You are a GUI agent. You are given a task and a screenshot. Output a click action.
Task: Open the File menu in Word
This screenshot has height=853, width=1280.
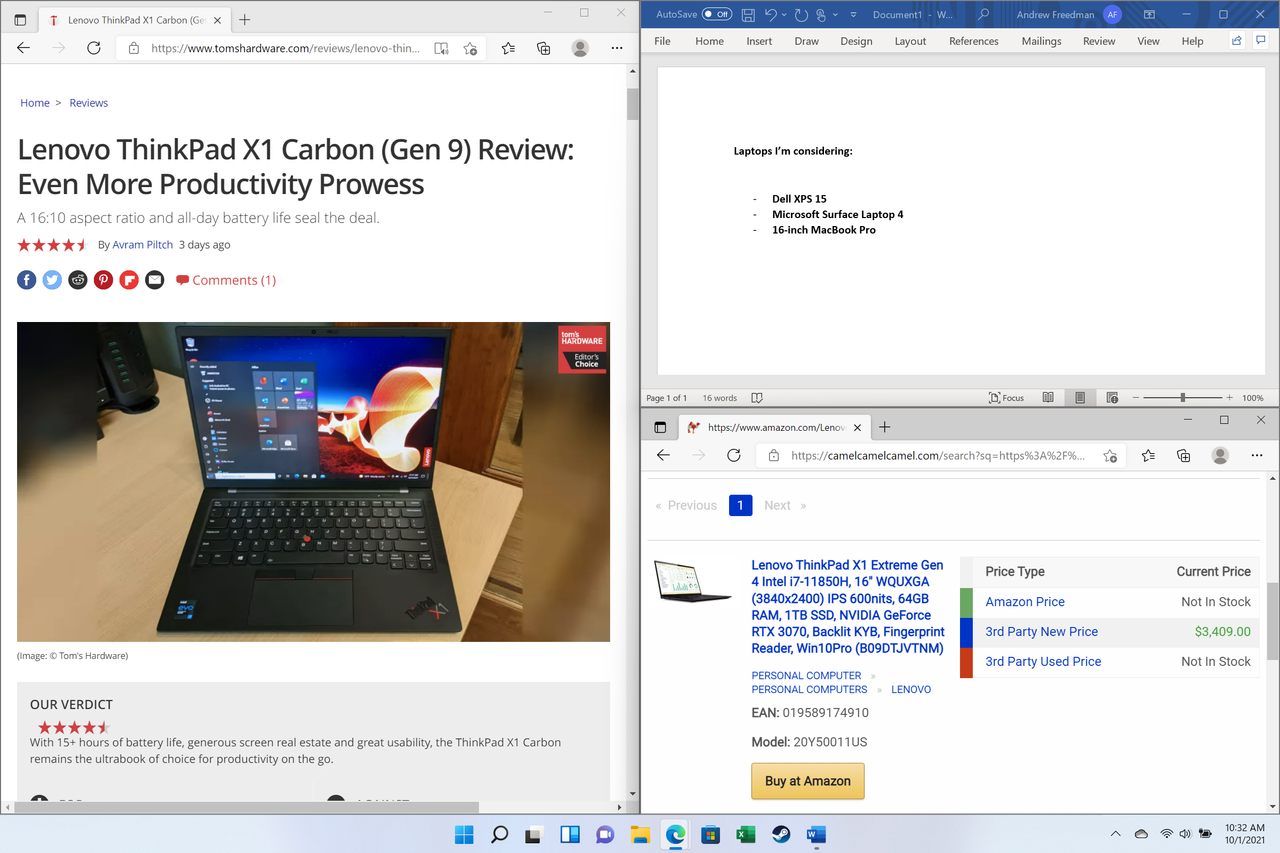click(662, 41)
